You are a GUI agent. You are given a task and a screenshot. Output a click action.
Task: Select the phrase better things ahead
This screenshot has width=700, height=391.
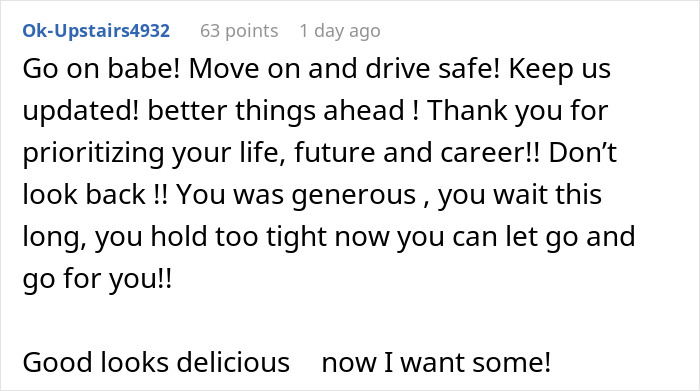click(276, 110)
